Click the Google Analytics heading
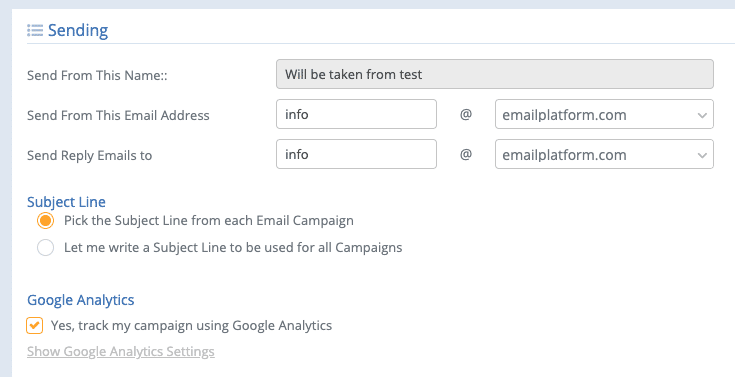The width and height of the screenshot is (735, 377). click(81, 300)
